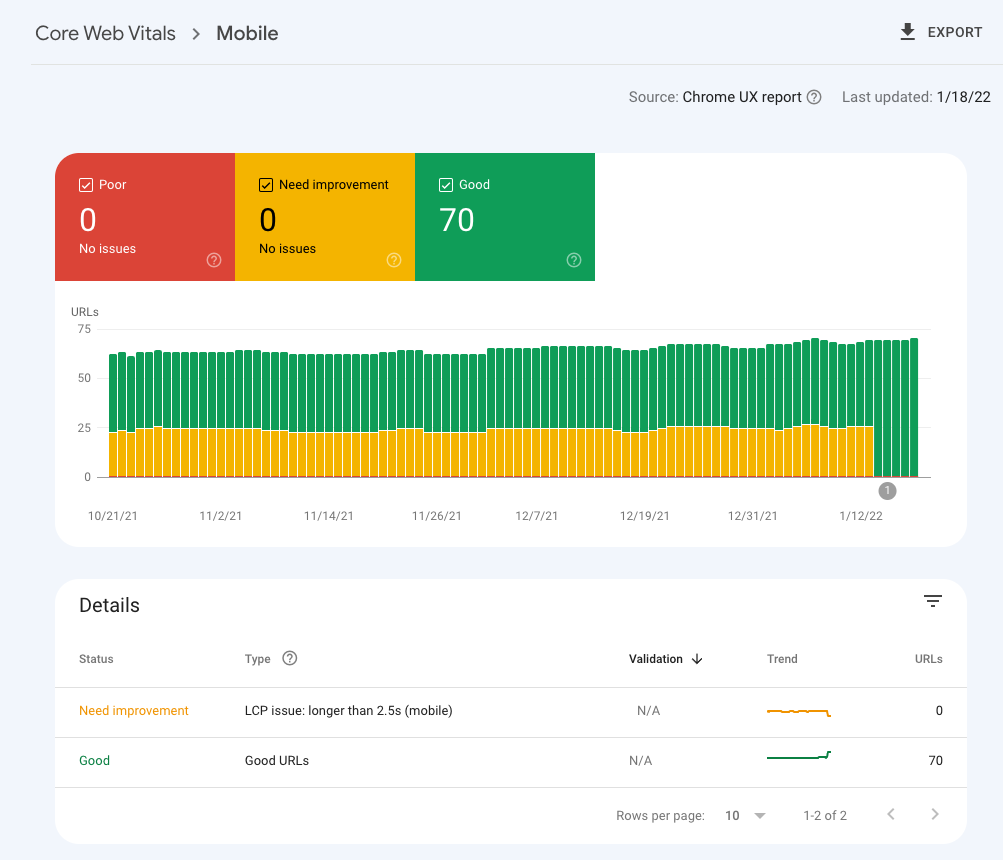Toggle the Poor checkbox
This screenshot has height=860, width=1003.
(x=86, y=185)
